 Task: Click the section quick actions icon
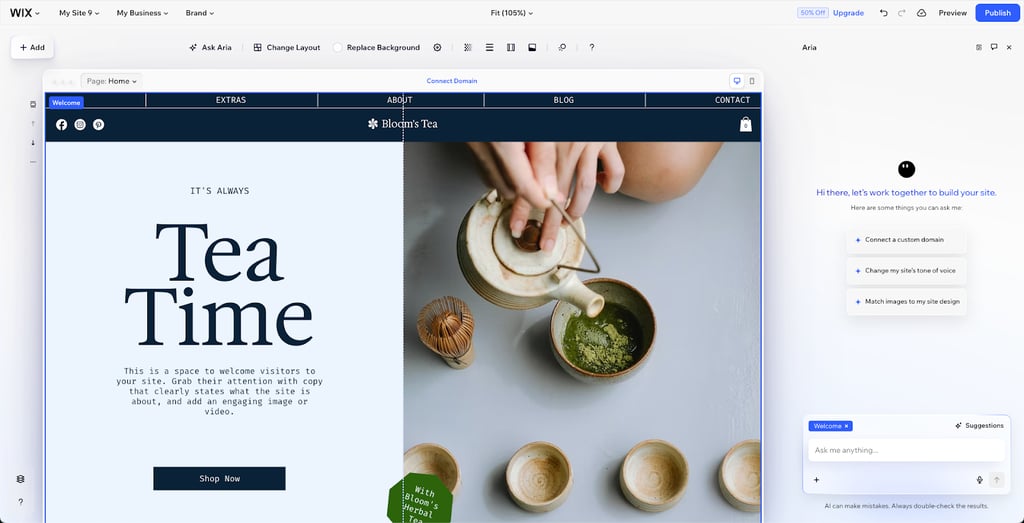click(33, 104)
